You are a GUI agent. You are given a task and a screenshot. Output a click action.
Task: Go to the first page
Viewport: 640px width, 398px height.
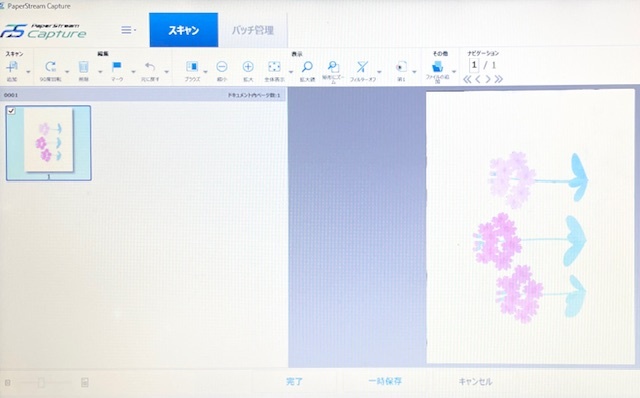467,79
